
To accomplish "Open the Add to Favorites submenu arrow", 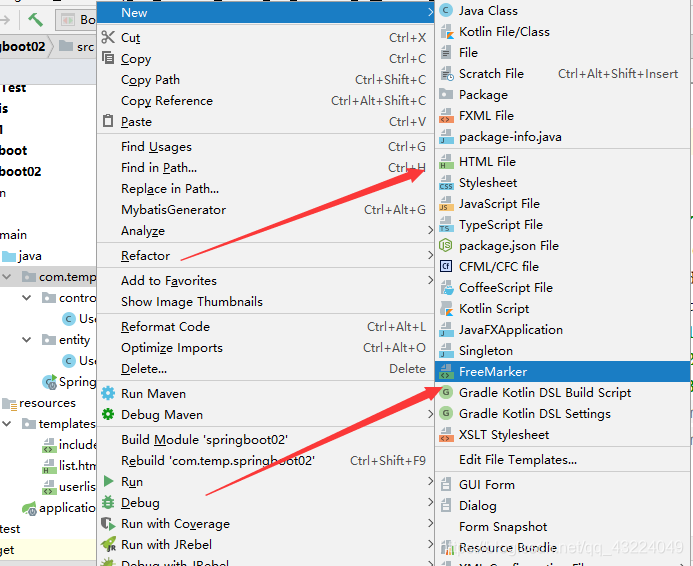I will pos(430,280).
